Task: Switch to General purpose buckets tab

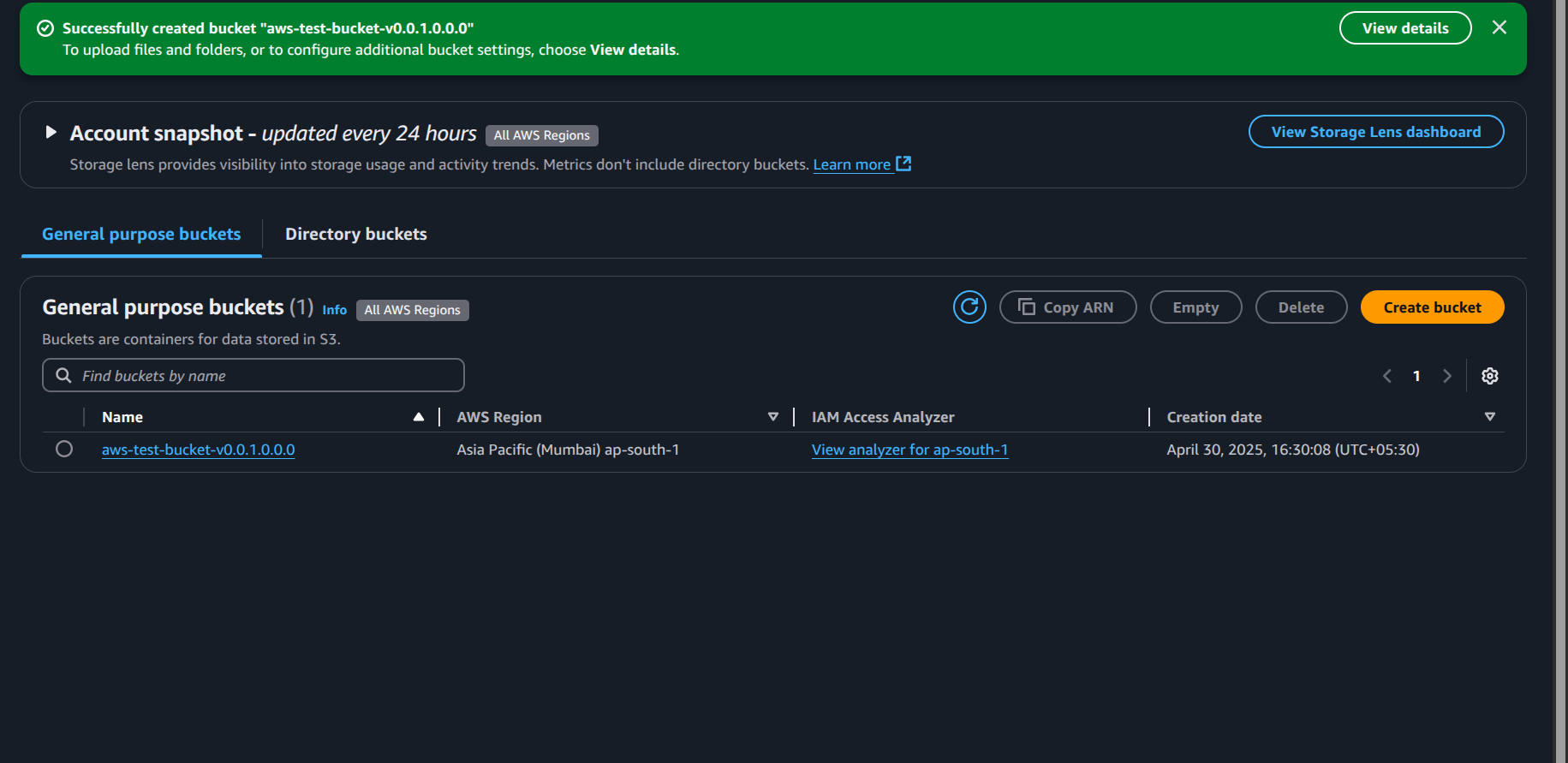Action: (141, 234)
